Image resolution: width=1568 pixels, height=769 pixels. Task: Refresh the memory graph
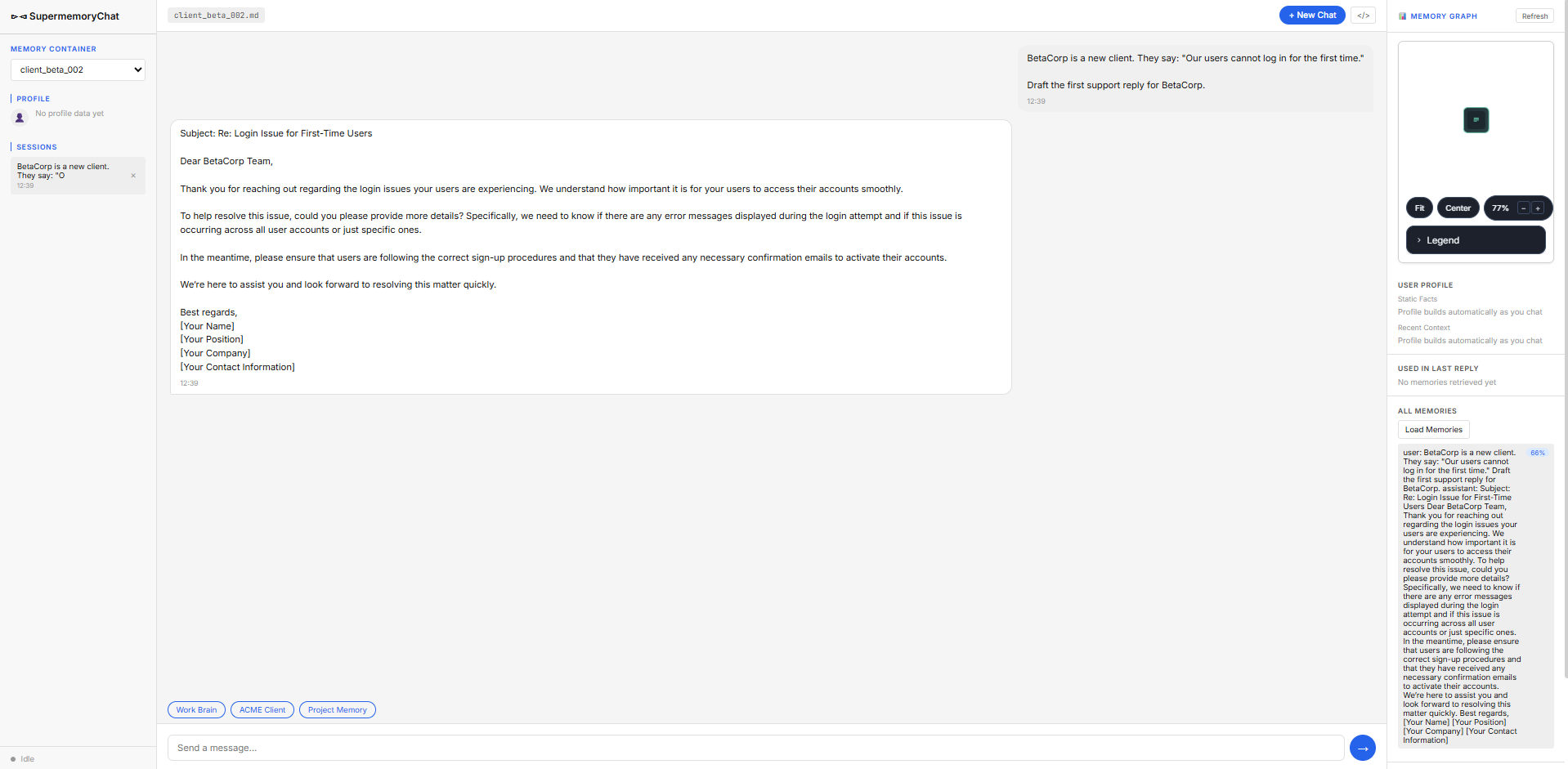click(x=1534, y=16)
